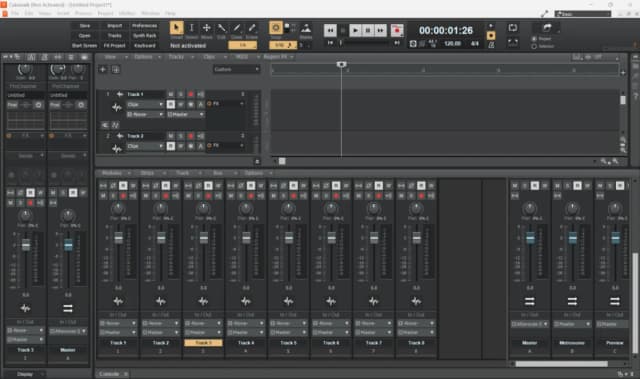Open the Display button in inspector
The height and width of the screenshot is (379, 640).
tap(25, 374)
